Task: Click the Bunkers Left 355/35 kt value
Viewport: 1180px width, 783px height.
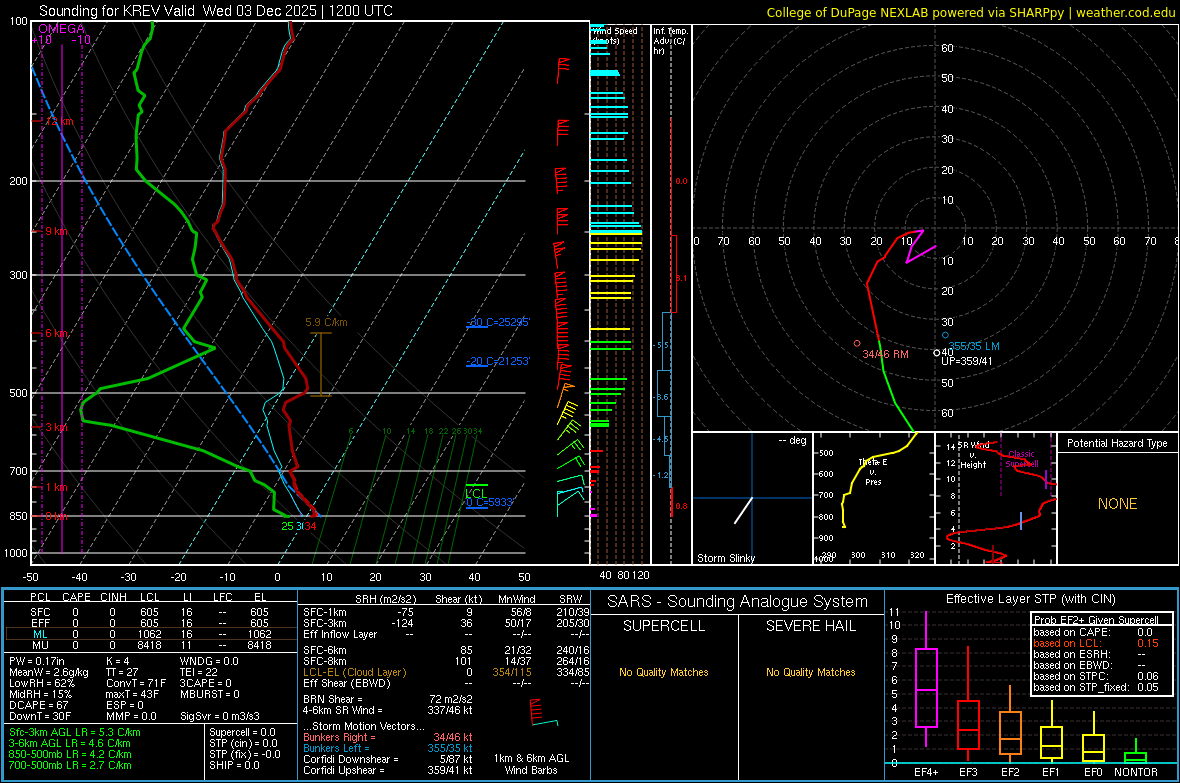Action: tap(450, 748)
